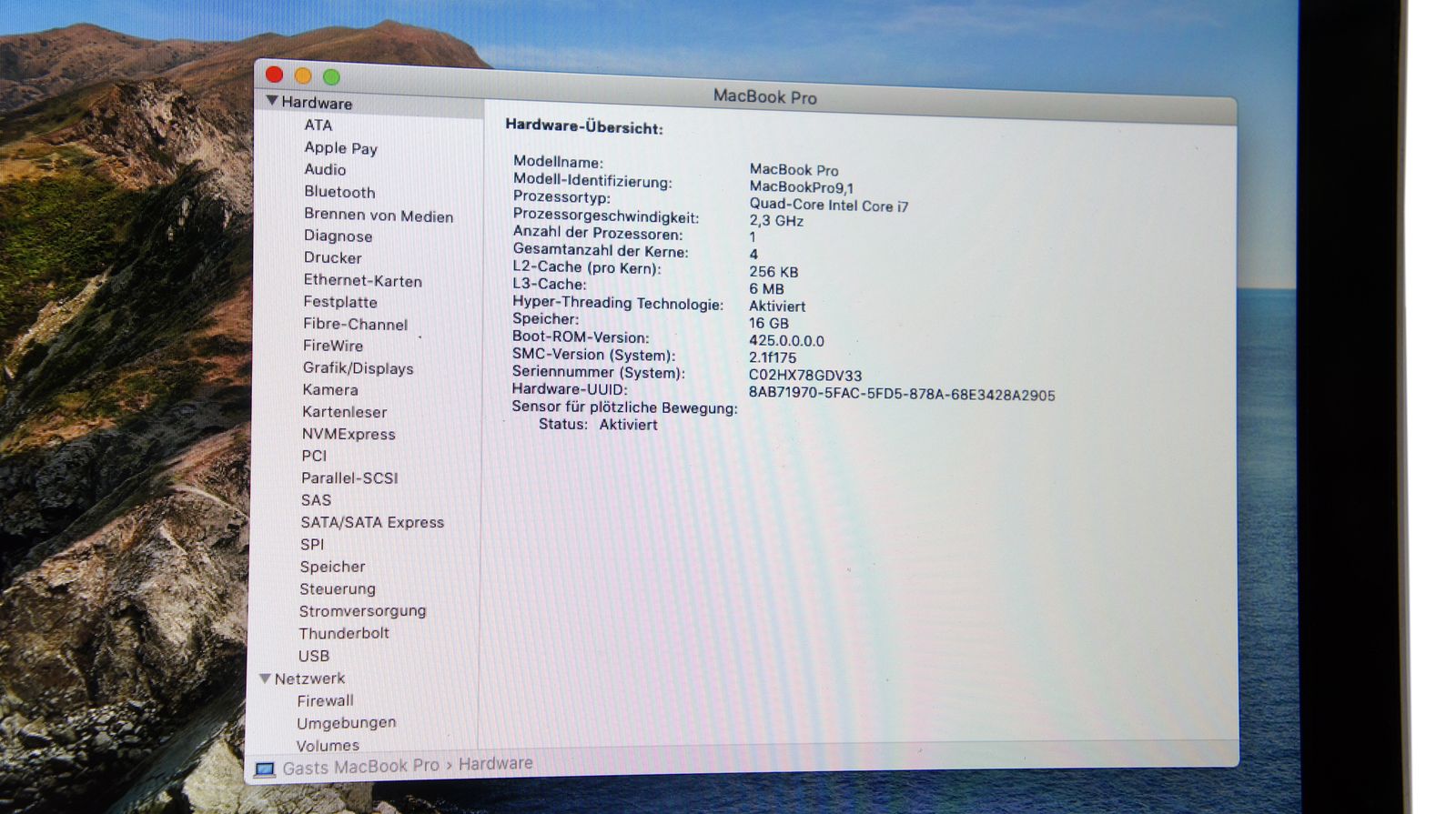Select FireWire in the sidebar
Viewport: 1456px width, 814px height.
coord(333,346)
